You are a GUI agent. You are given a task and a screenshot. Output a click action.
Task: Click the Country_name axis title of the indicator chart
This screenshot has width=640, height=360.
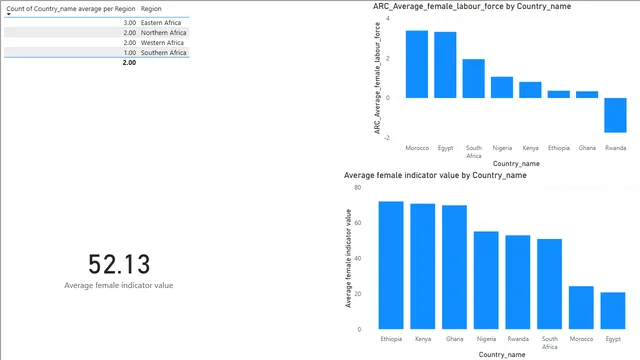point(502,355)
